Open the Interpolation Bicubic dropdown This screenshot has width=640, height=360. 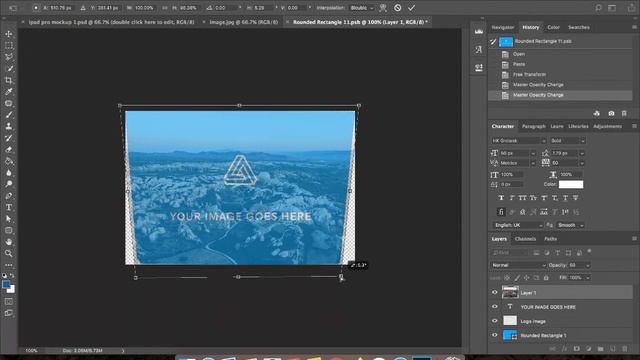pyautogui.click(x=361, y=8)
